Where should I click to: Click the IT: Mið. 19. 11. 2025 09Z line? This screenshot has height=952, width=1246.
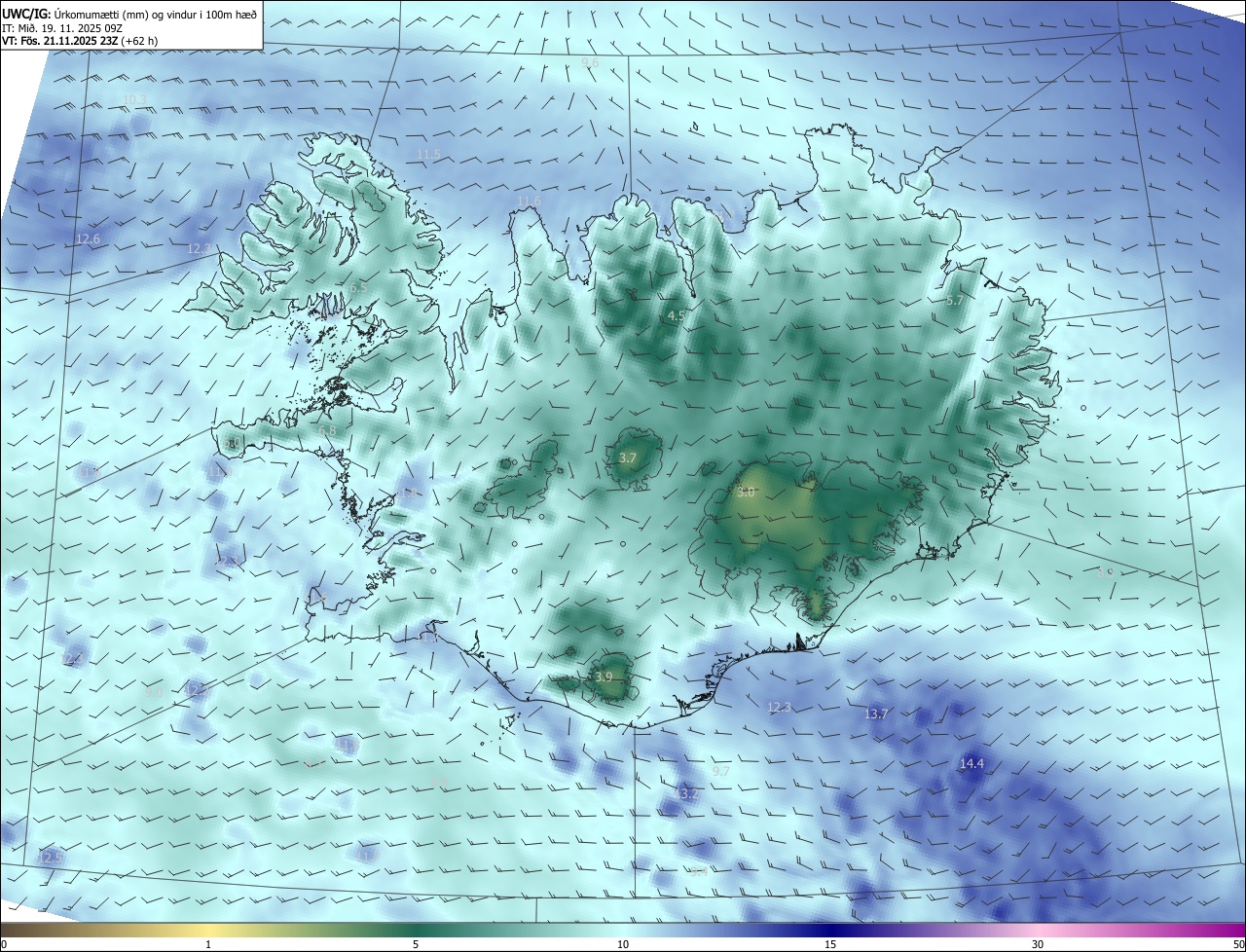(x=61, y=28)
